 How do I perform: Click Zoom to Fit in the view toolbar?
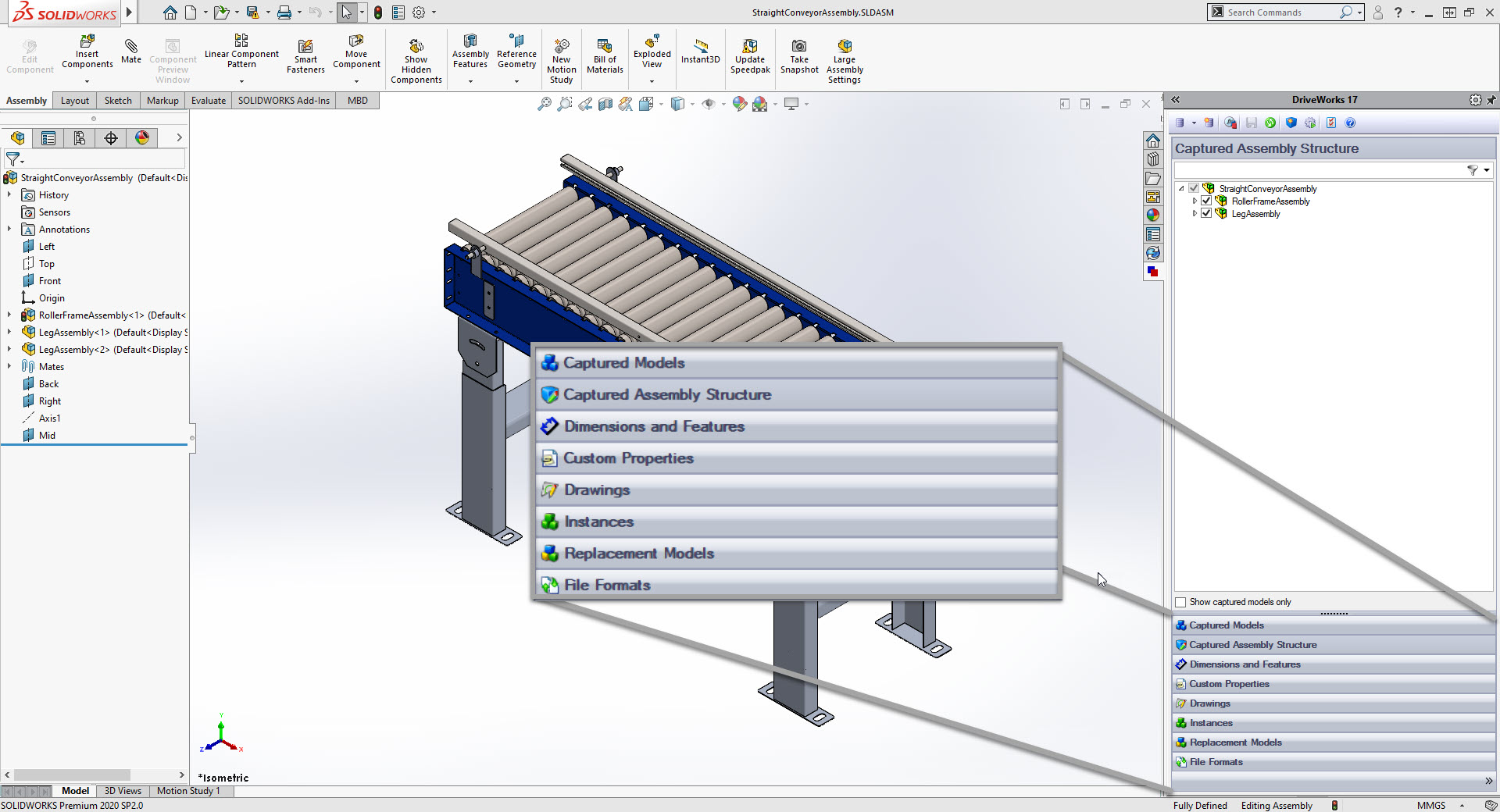click(545, 103)
